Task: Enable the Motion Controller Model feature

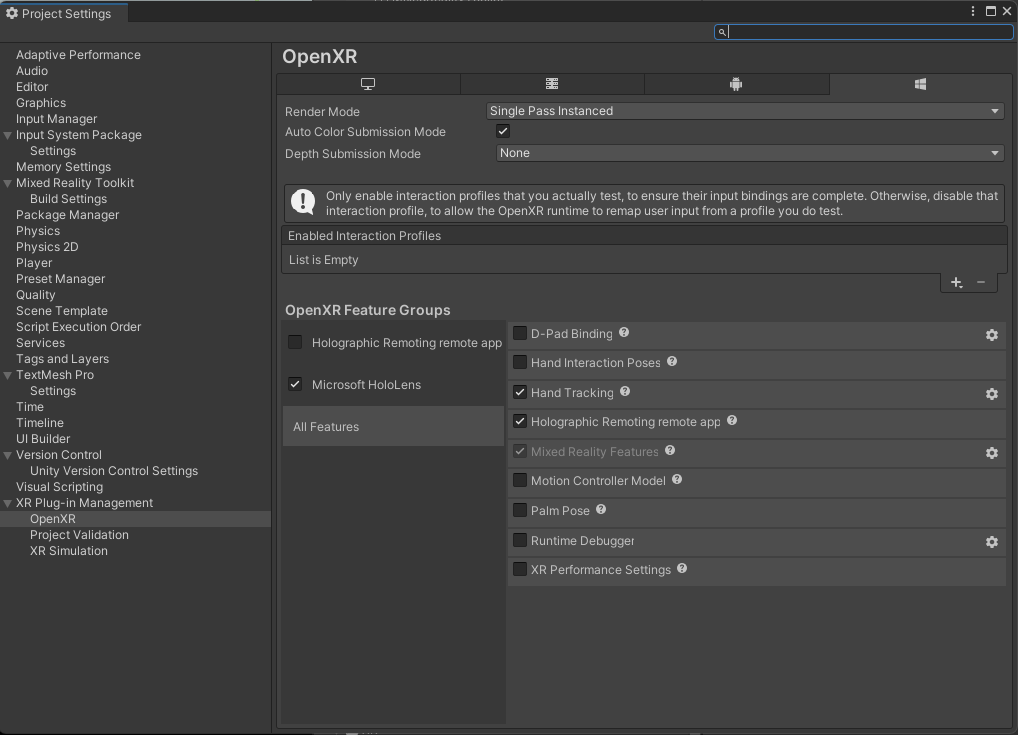Action: [x=520, y=481]
